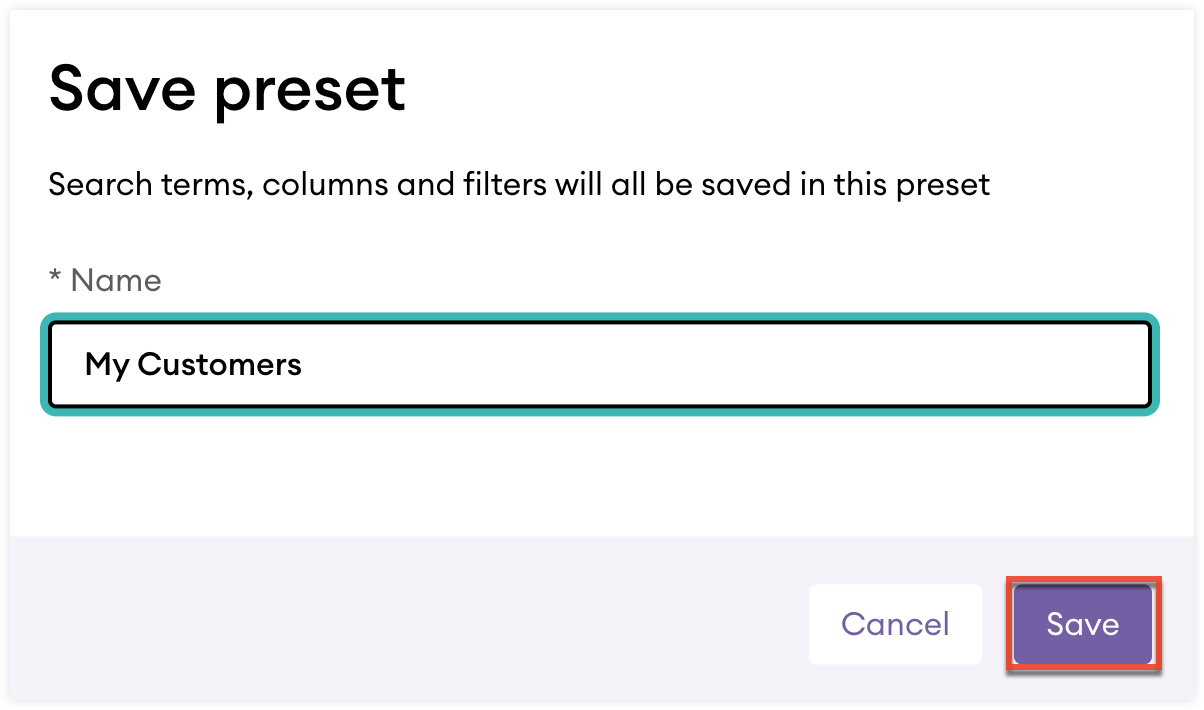This screenshot has width=1204, height=710.
Task: Click the word "preset" in the heading
Action: coord(309,91)
